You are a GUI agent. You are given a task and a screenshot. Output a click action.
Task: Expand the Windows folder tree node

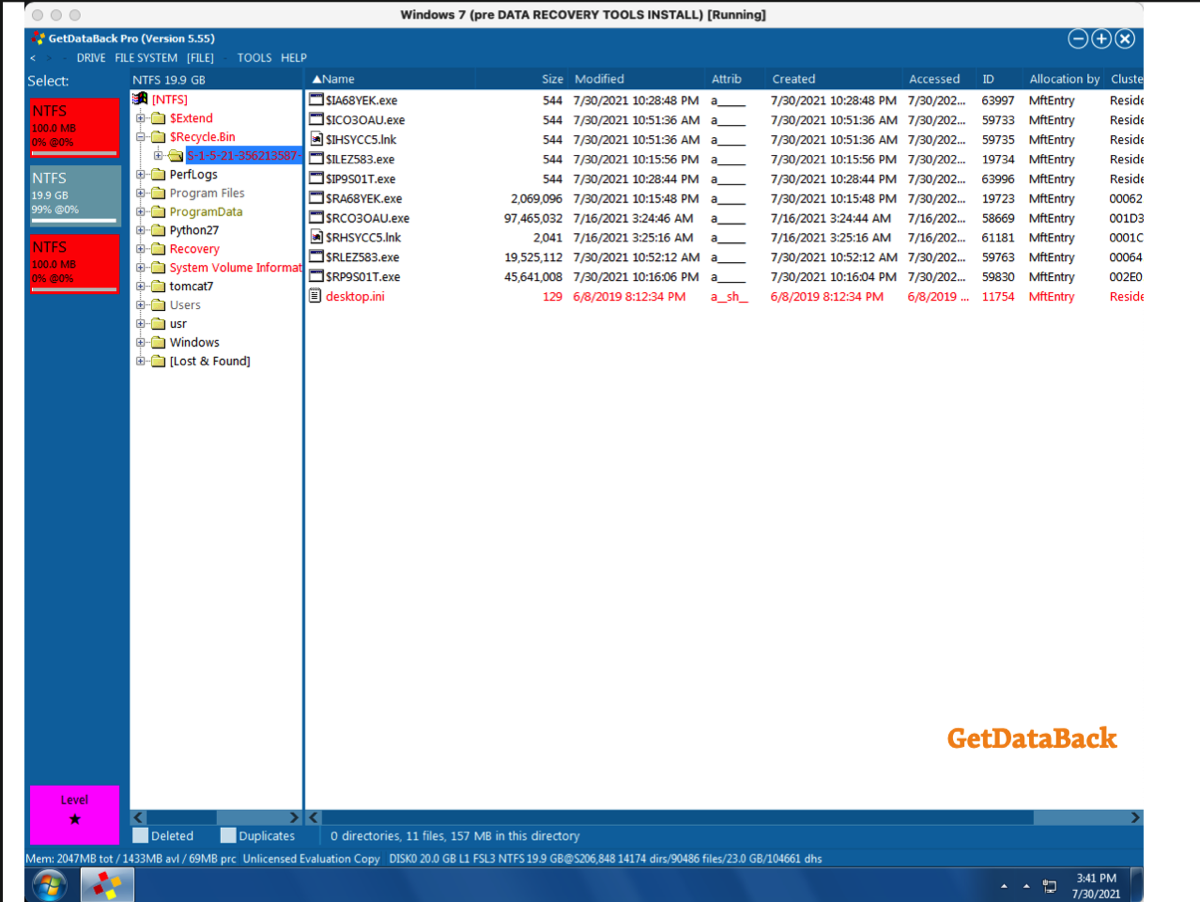(x=141, y=343)
